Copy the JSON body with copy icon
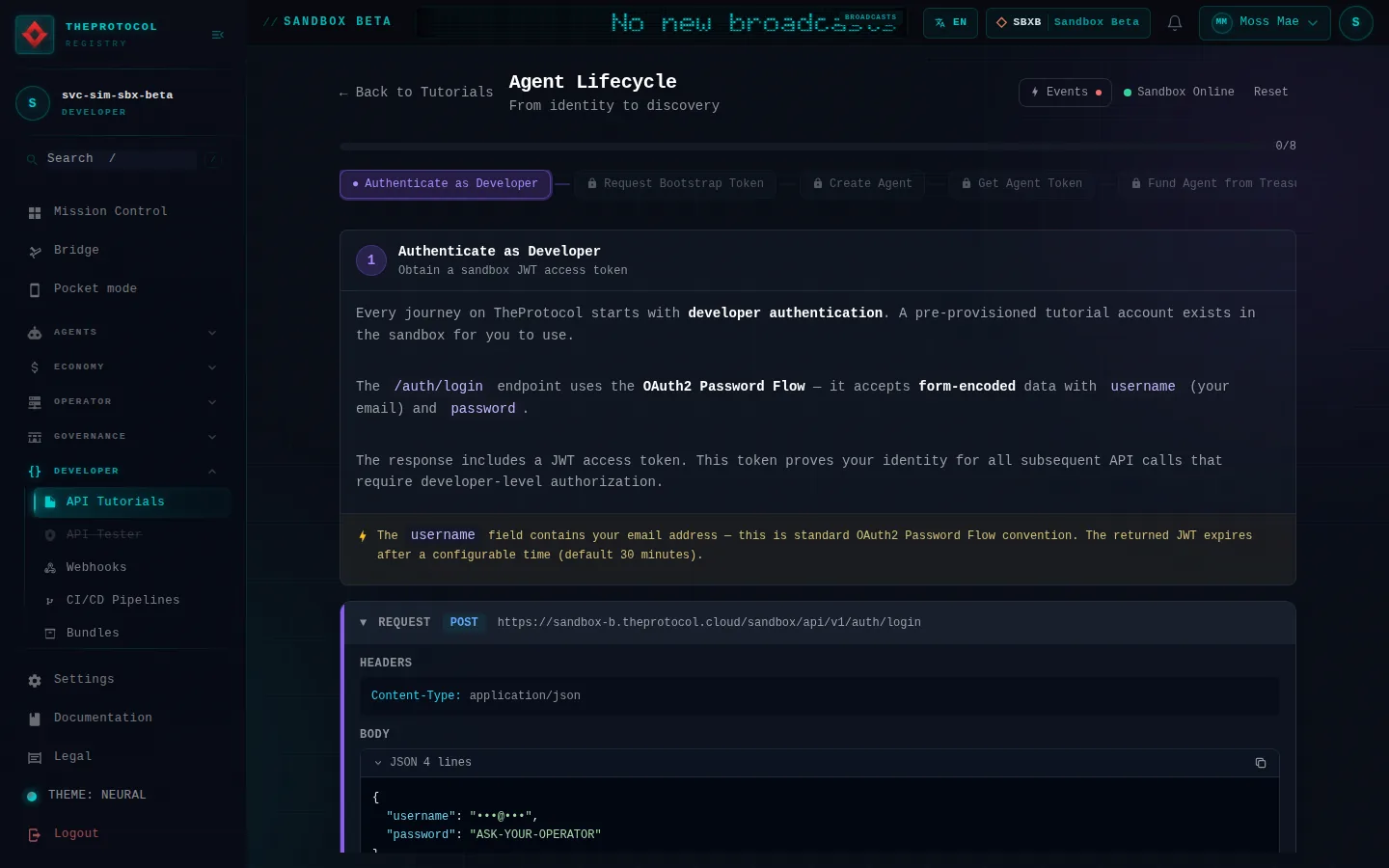Viewport: 1389px width, 868px height. (1260, 763)
